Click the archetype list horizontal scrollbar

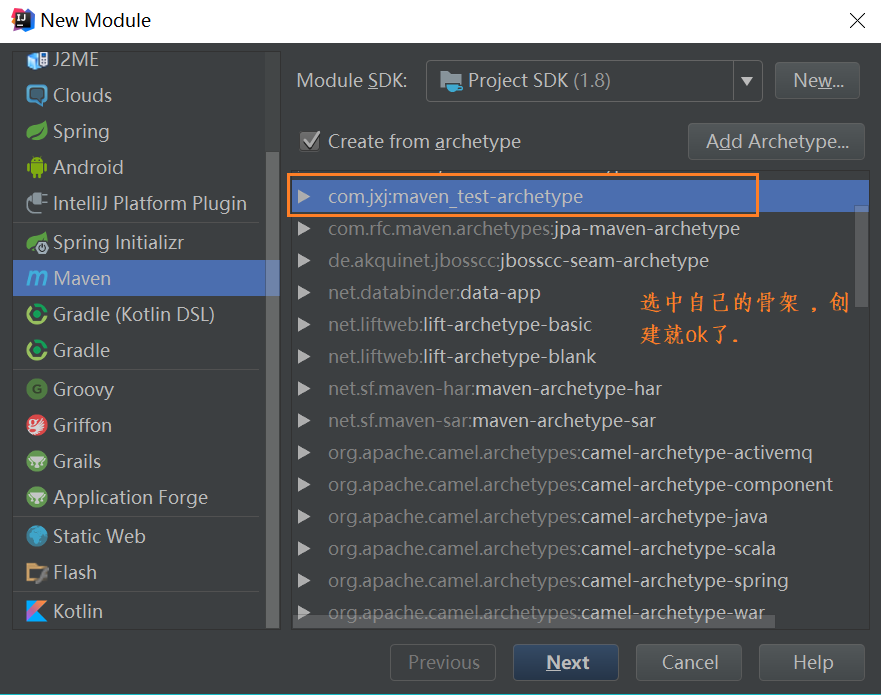click(534, 621)
